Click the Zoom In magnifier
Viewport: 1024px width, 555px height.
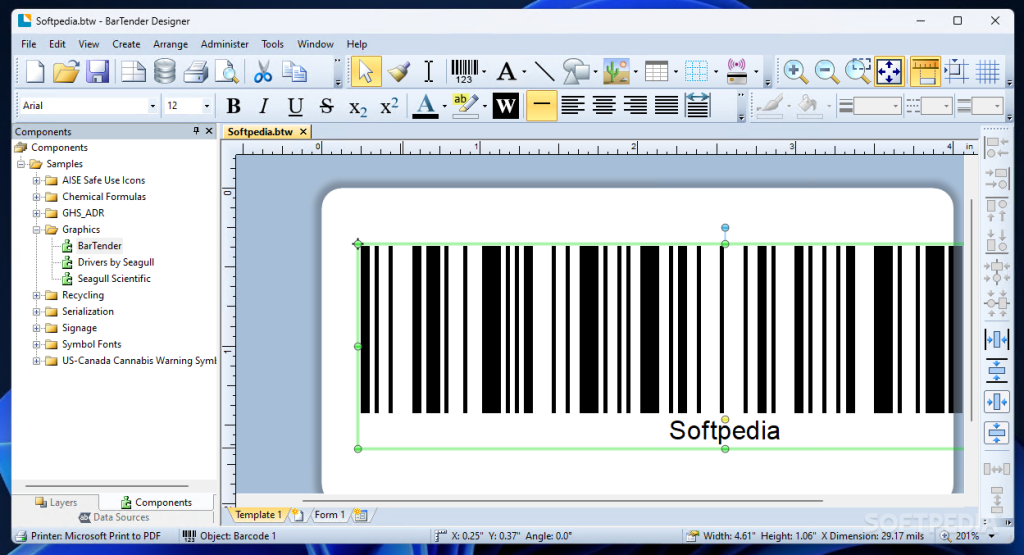coord(796,71)
